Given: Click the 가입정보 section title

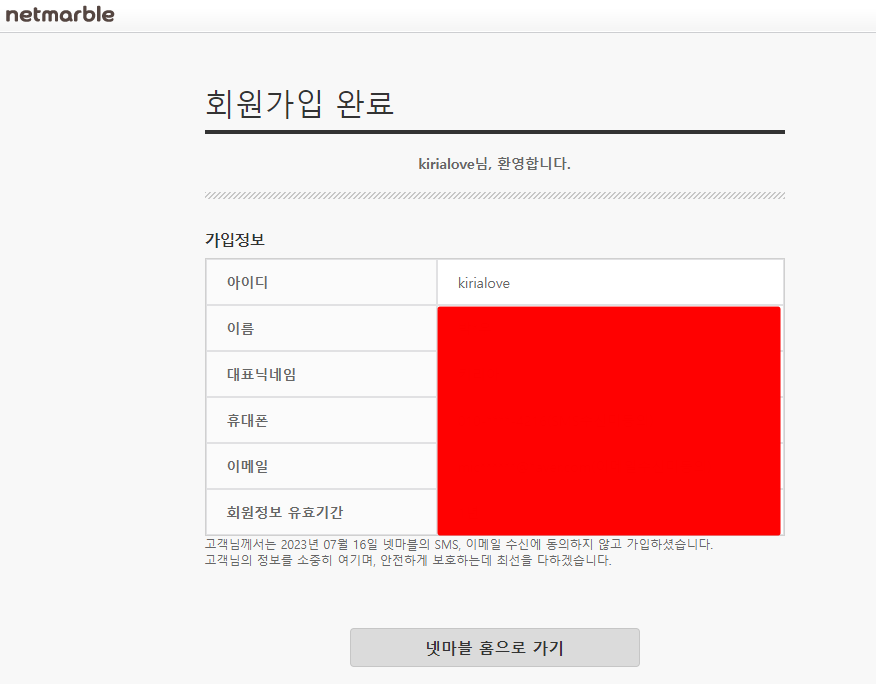Looking at the screenshot, I should coord(235,240).
